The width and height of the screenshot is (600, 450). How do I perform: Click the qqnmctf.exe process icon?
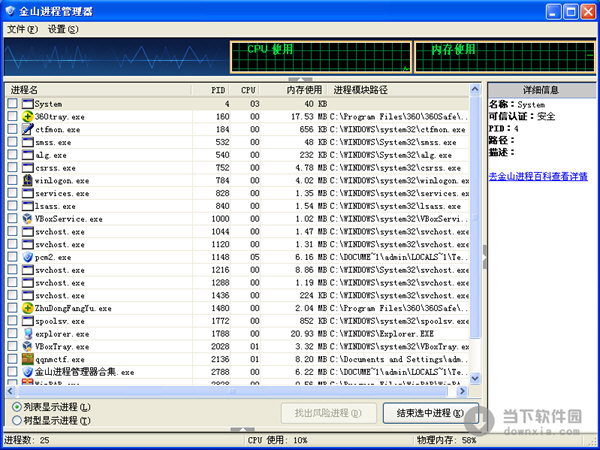[x=28, y=359]
